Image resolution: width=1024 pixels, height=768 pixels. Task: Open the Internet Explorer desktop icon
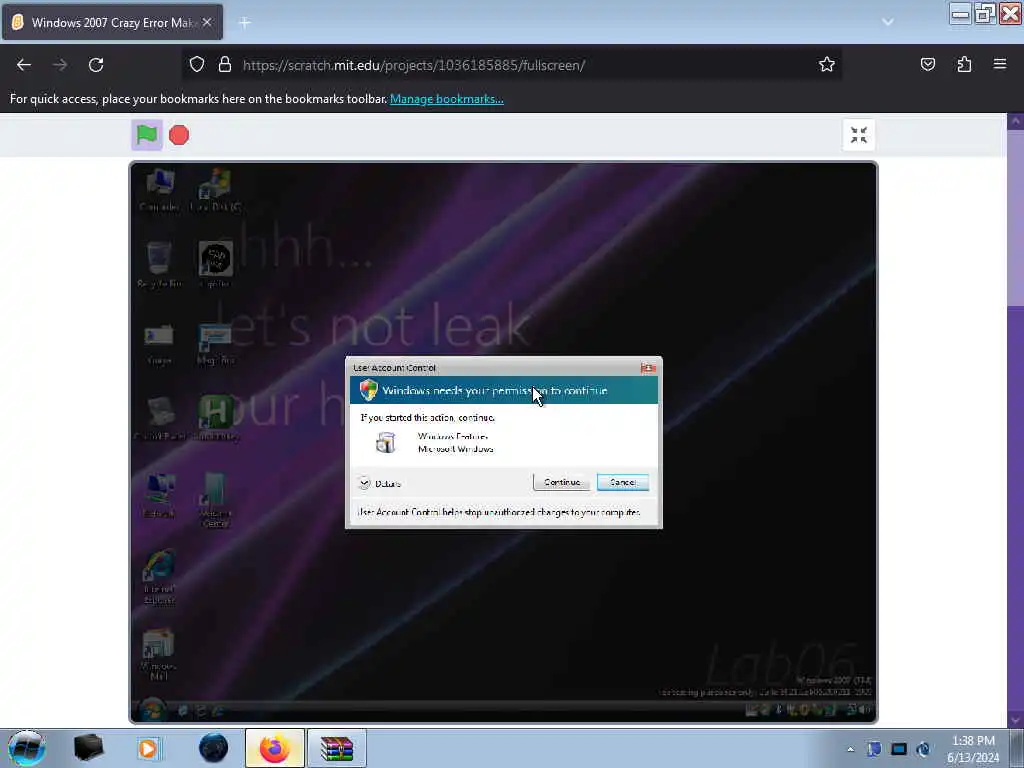point(159,577)
